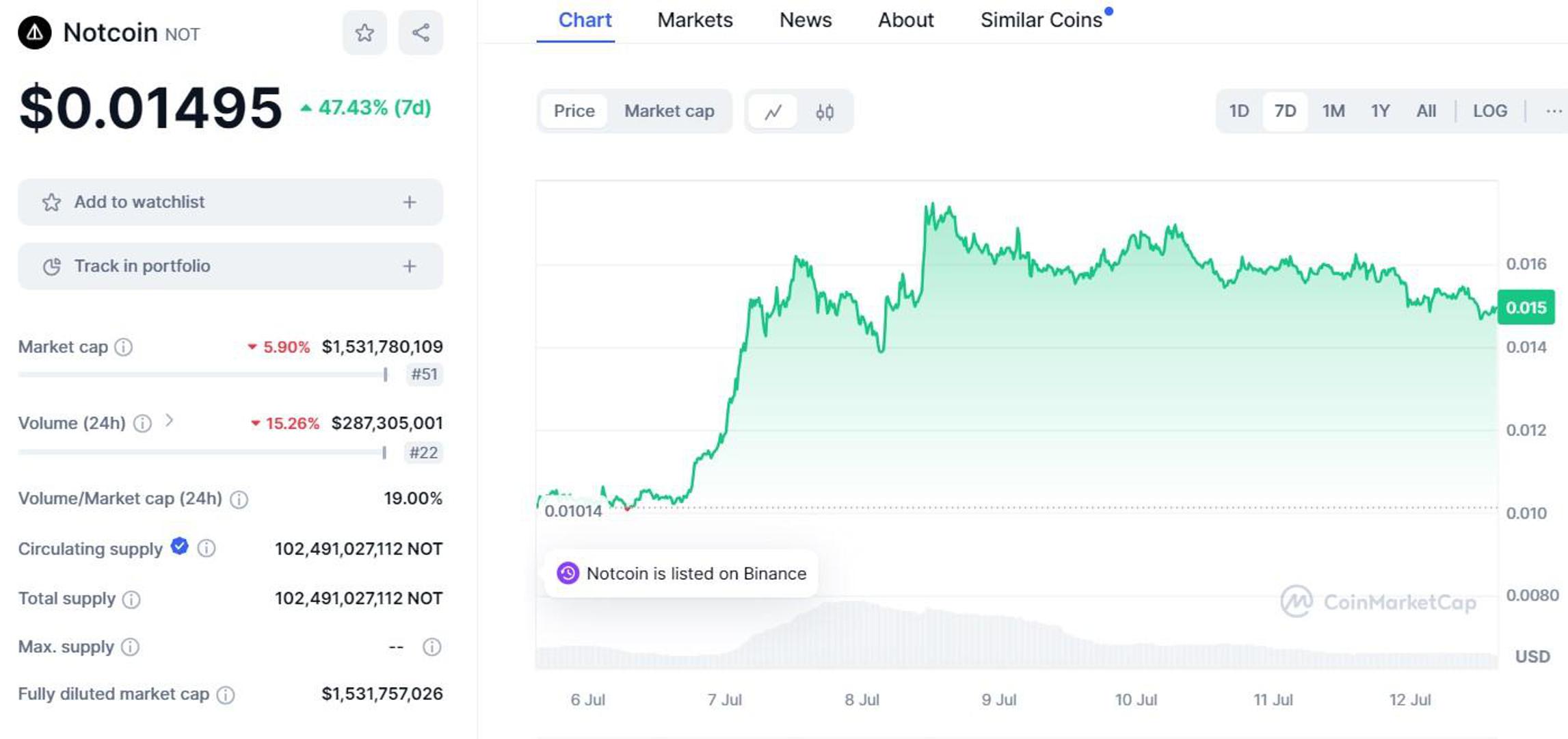Open the three-dot chart options menu

pos(1553,111)
